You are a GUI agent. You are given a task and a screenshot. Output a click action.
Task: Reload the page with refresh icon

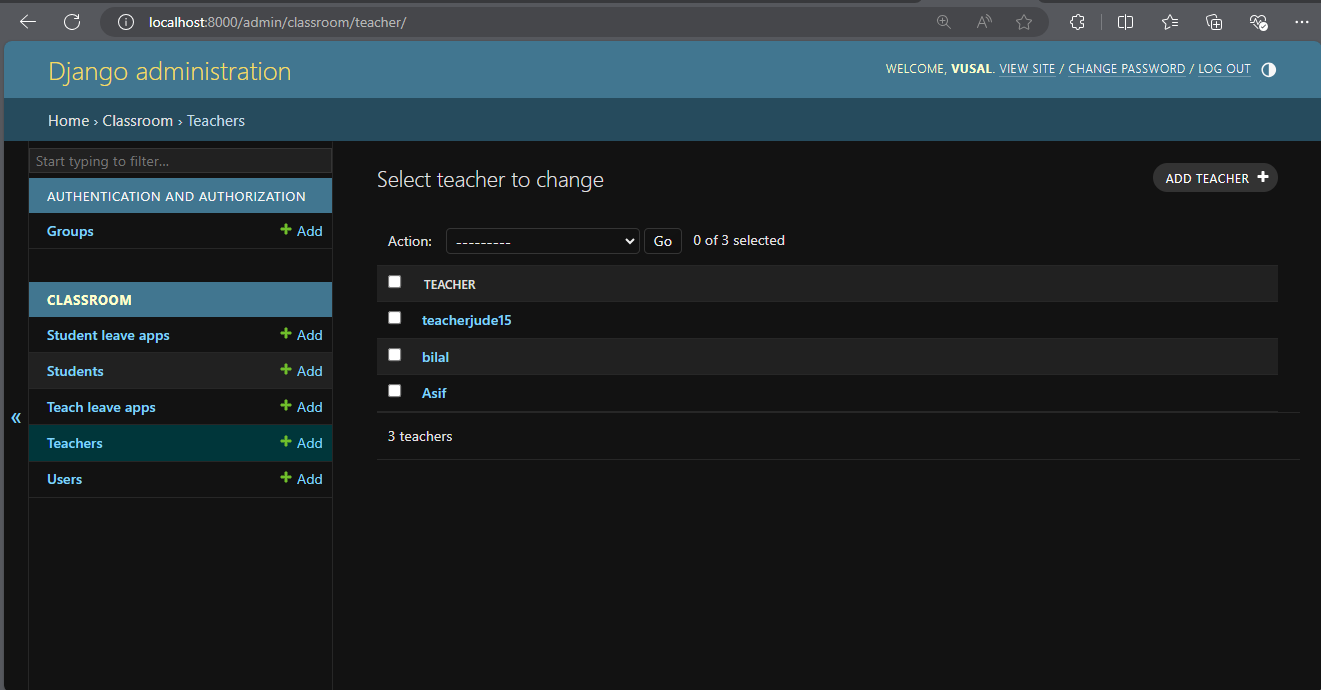pyautogui.click(x=72, y=22)
